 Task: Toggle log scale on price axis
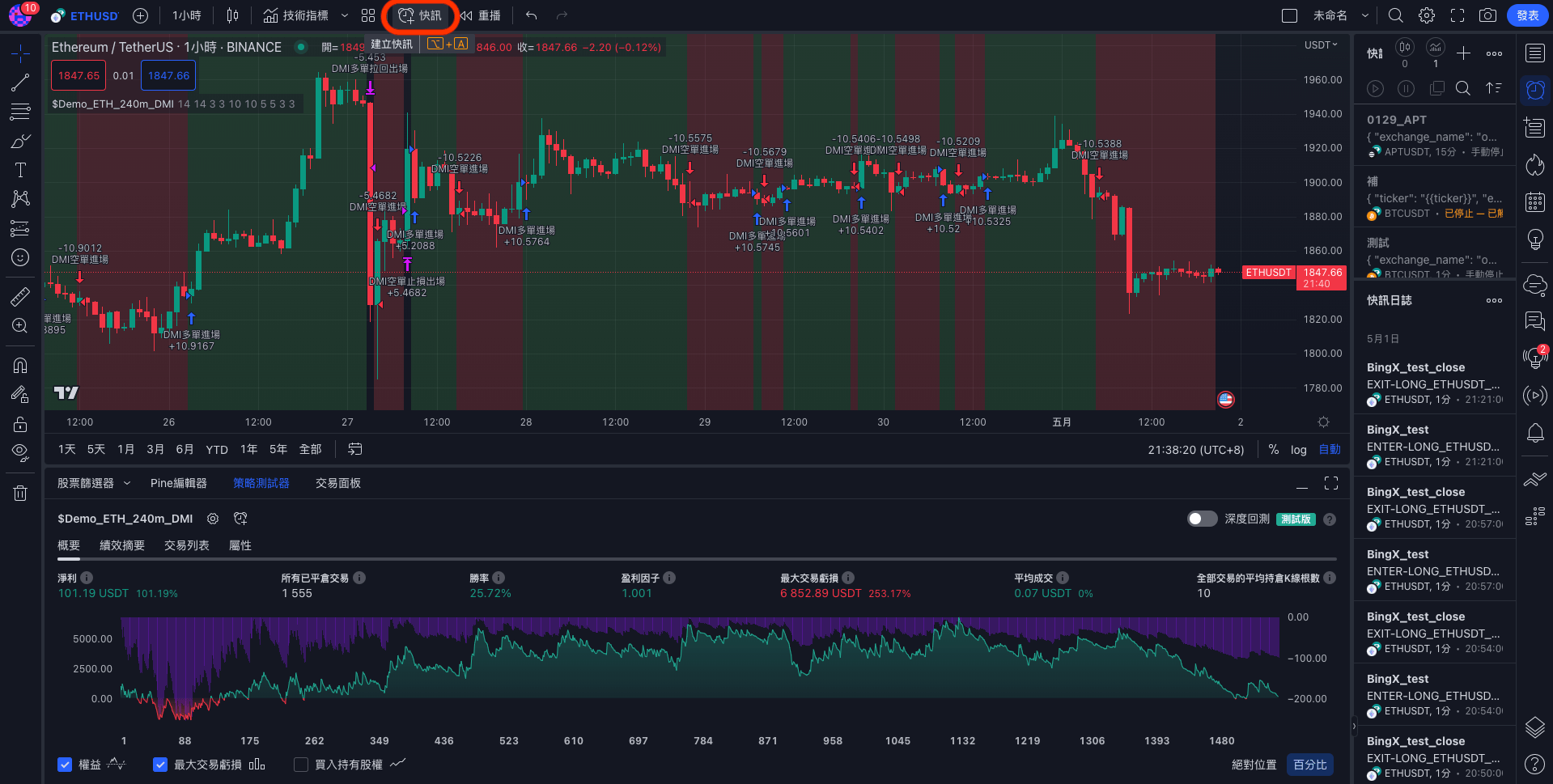click(1298, 449)
